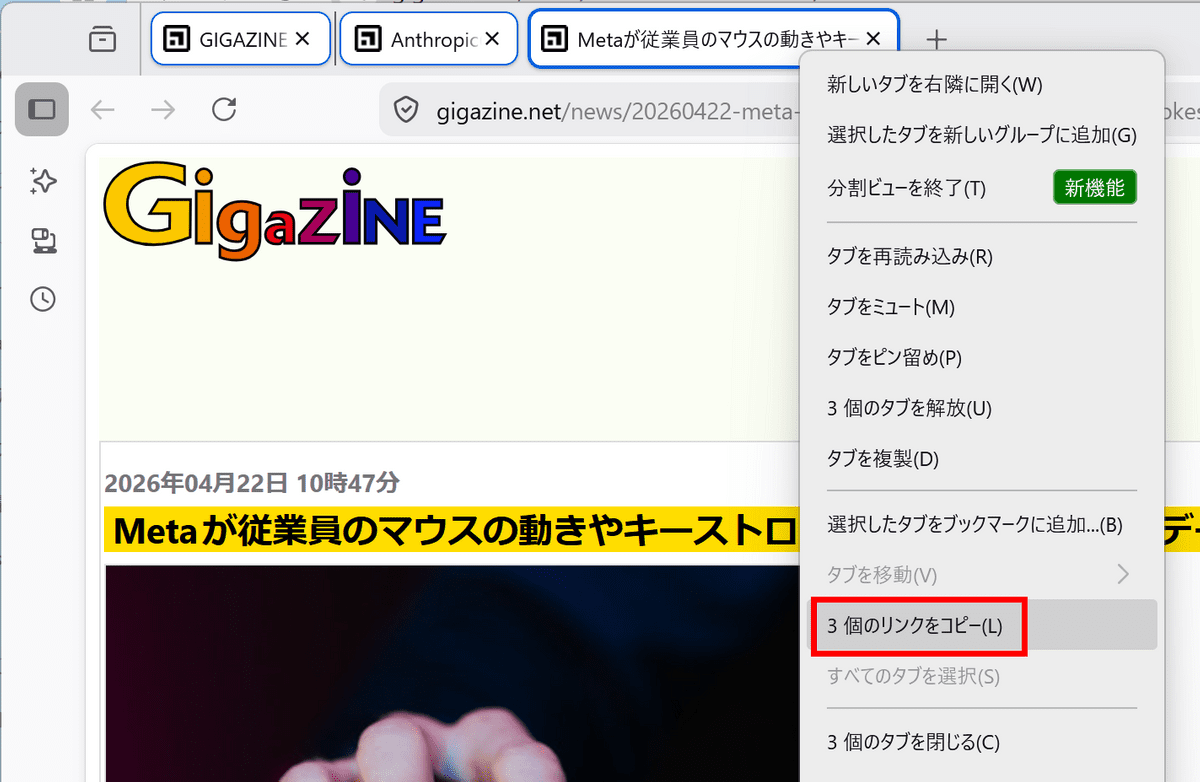Select the Metaが従業員のマウス tab
The image size is (1200, 782).
(x=713, y=39)
